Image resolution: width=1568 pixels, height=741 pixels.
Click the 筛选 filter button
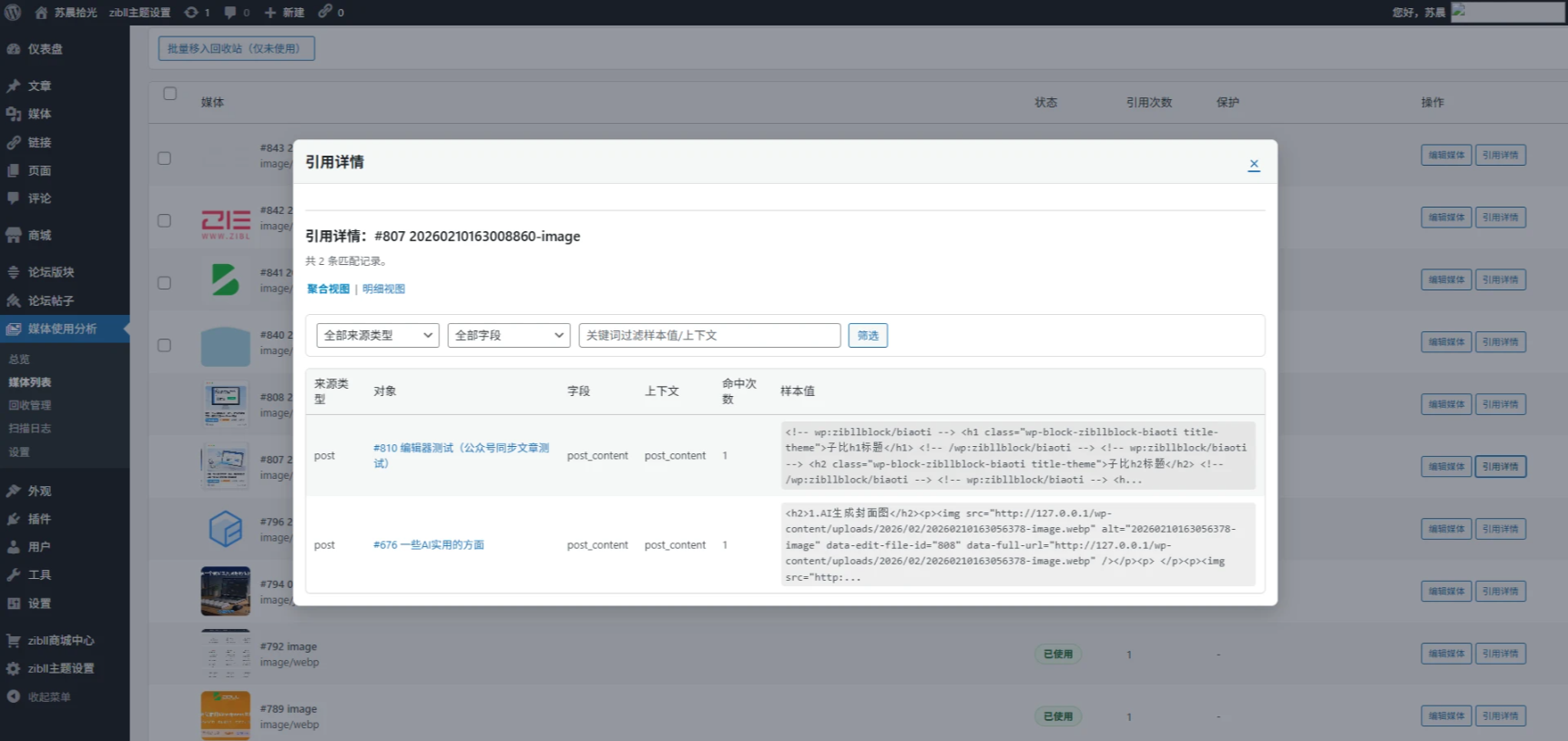(x=868, y=336)
